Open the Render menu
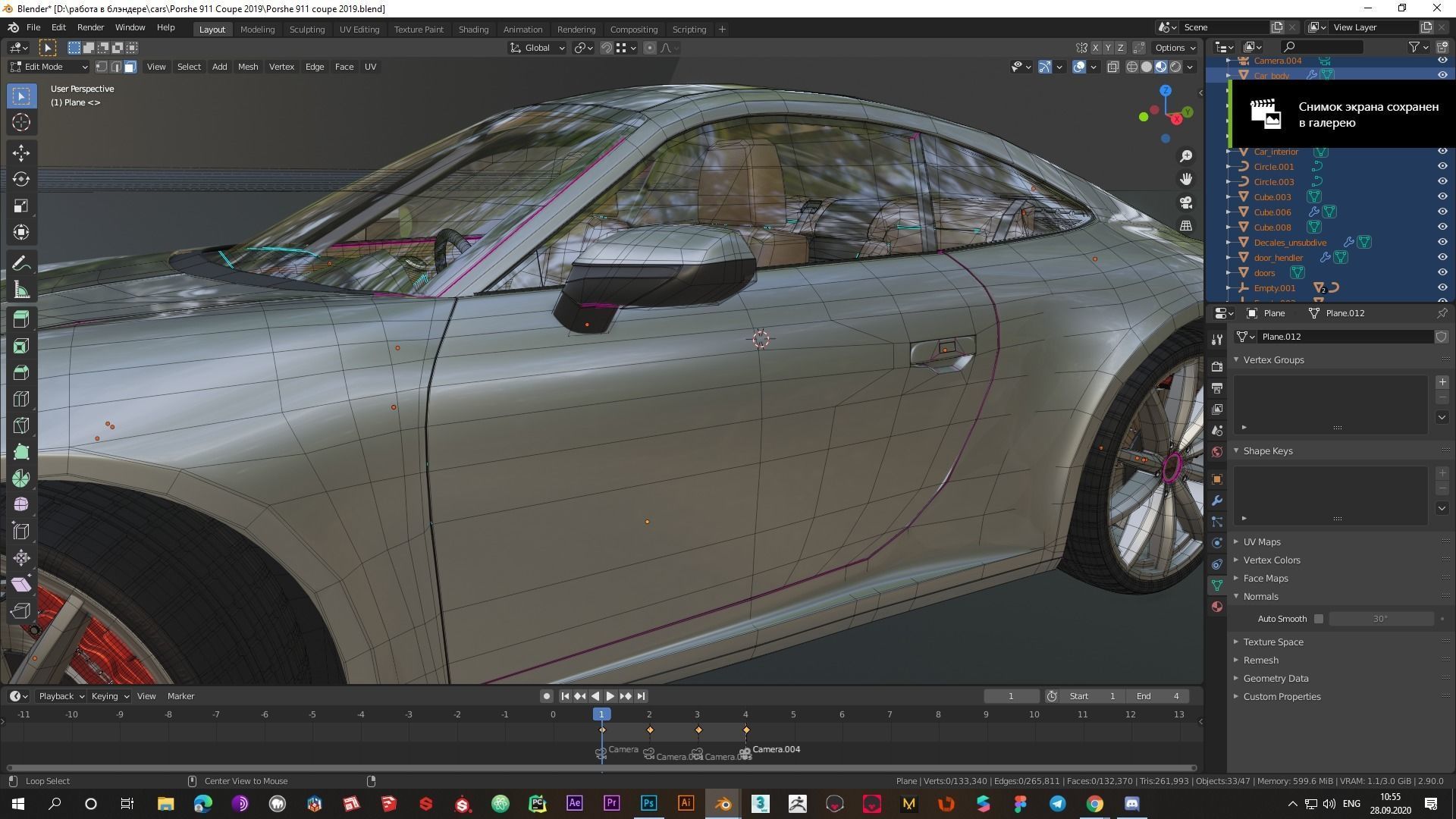The height and width of the screenshot is (819, 1456). click(90, 27)
